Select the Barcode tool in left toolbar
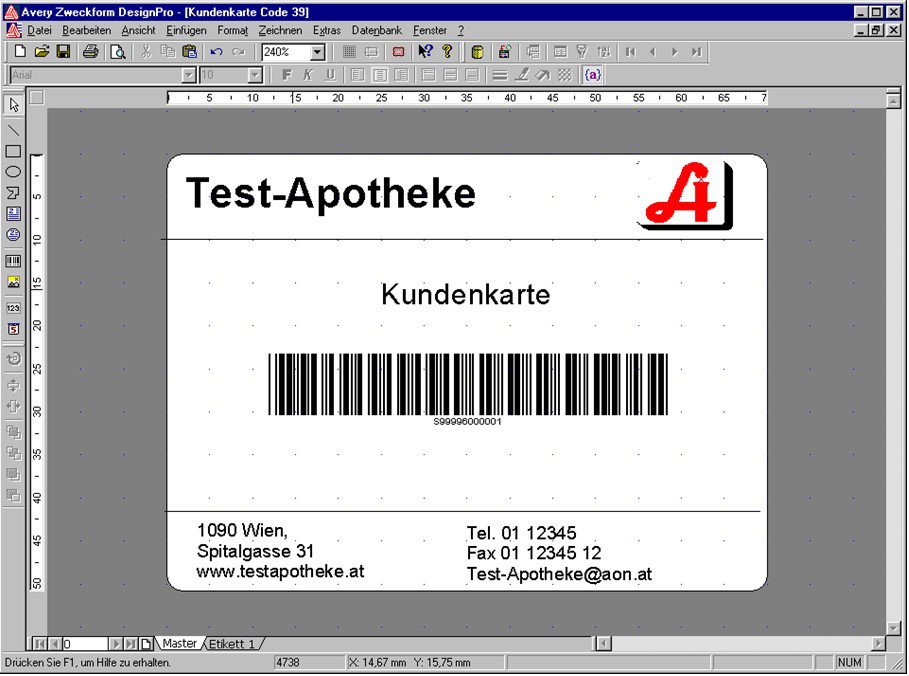The width and height of the screenshot is (909, 676). click(x=13, y=261)
